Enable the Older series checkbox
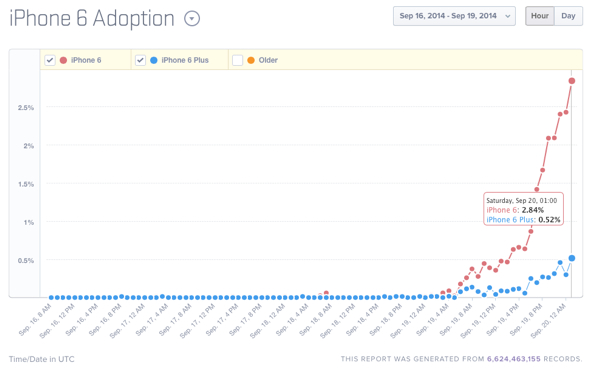This screenshot has width=590, height=370. (237, 60)
